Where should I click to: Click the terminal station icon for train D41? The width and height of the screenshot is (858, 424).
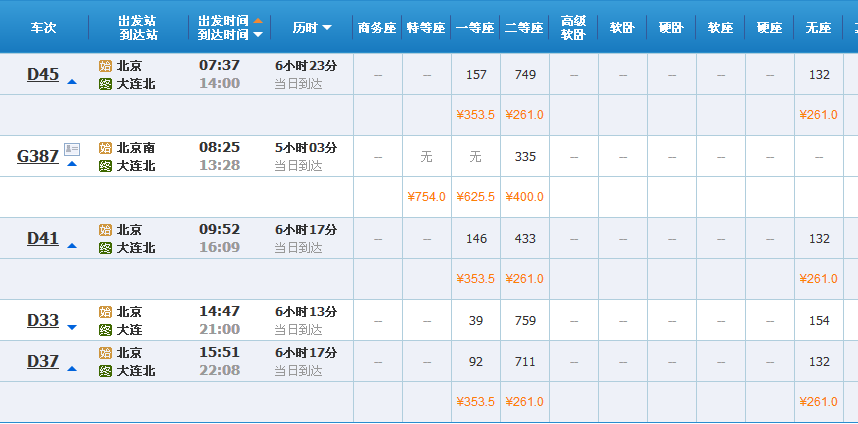(105, 248)
